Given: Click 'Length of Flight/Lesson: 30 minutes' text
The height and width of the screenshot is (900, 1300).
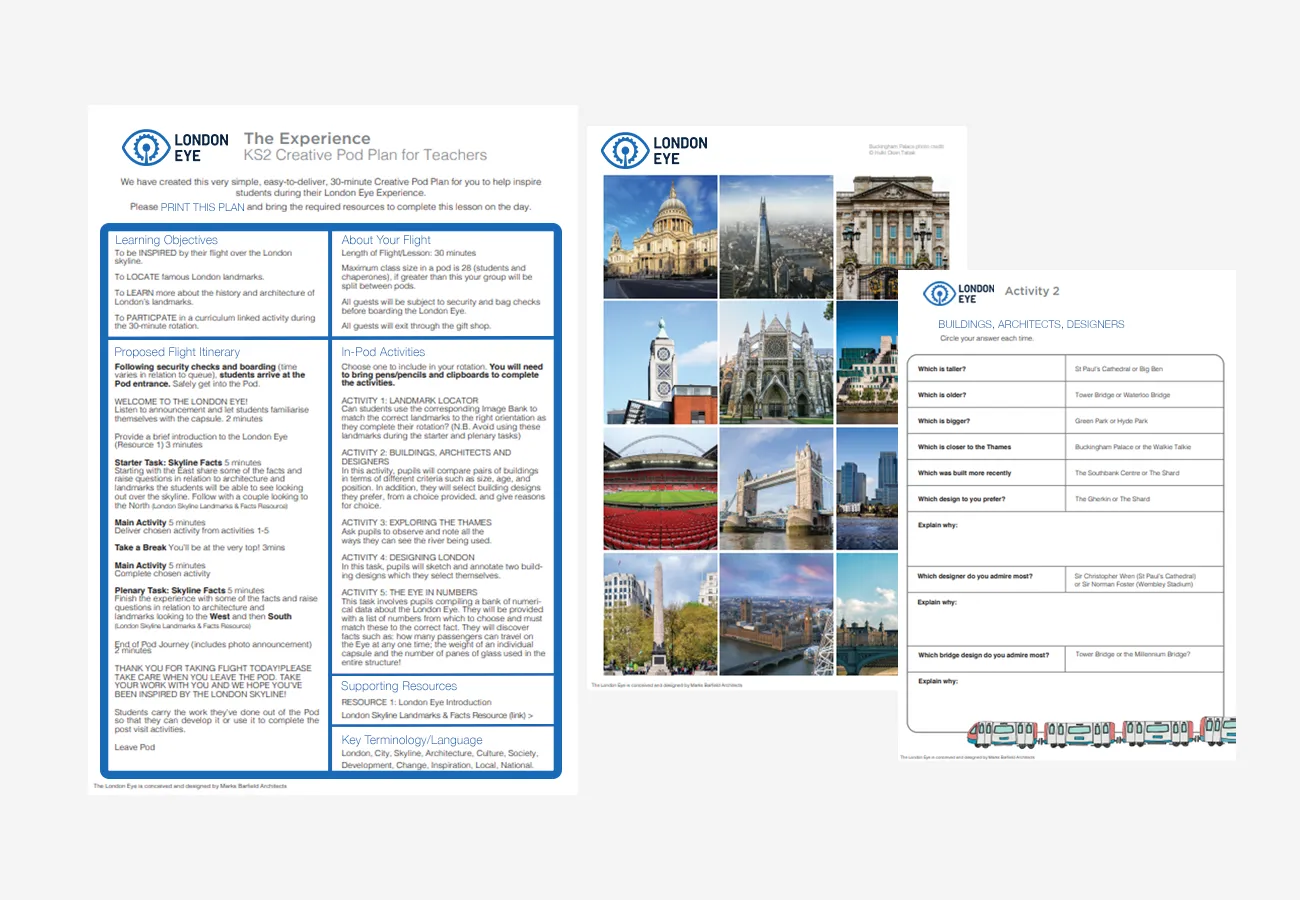Looking at the screenshot, I should click(x=409, y=254).
